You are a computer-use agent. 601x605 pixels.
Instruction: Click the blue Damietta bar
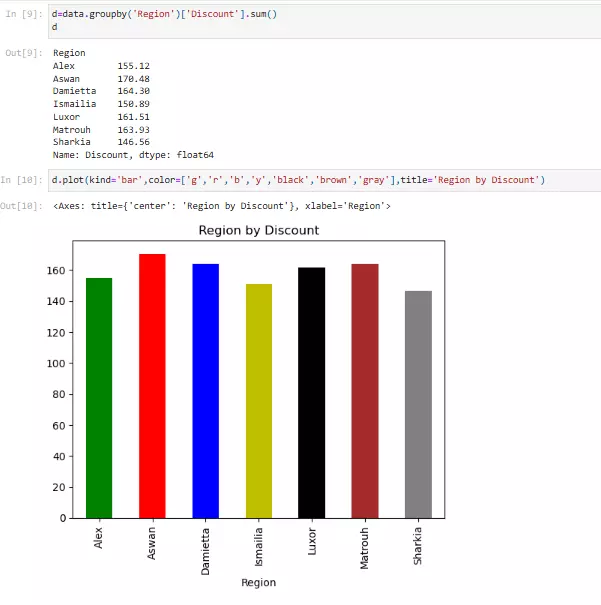[206, 391]
